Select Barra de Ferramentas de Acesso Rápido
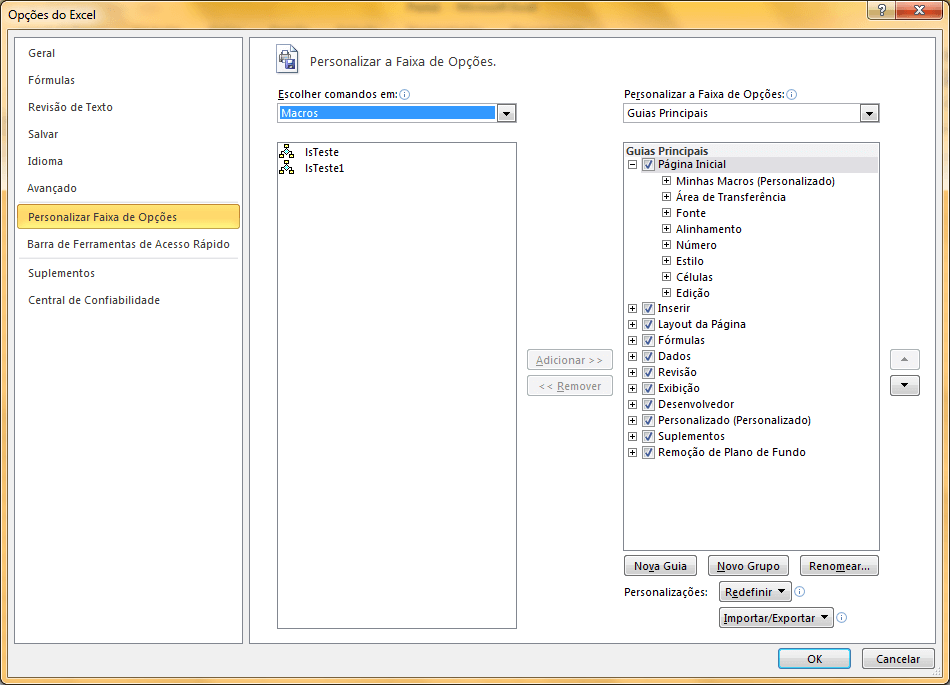The image size is (950, 685). tap(128, 244)
